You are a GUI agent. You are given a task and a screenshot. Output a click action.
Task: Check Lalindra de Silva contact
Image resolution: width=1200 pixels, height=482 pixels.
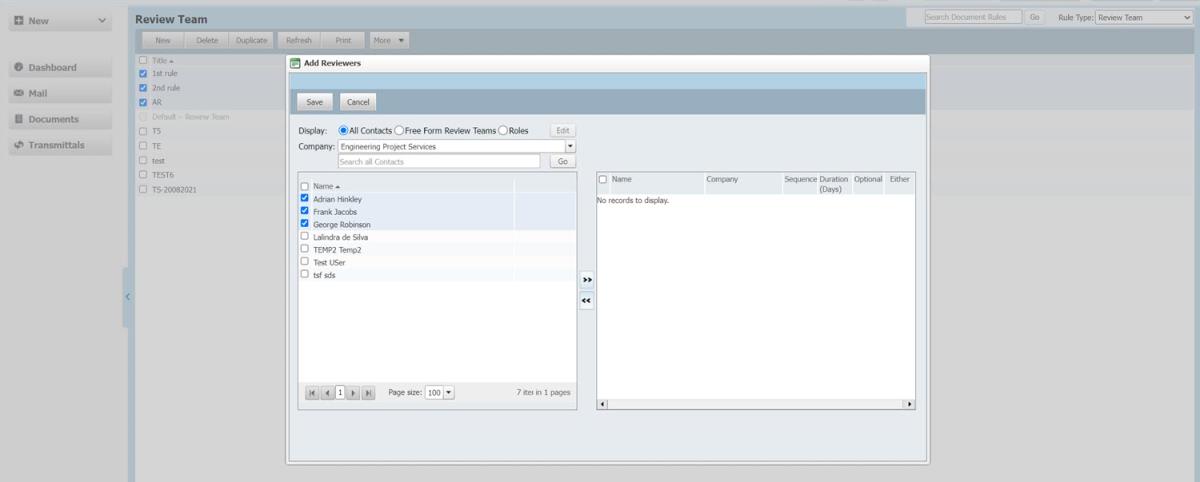305,237
